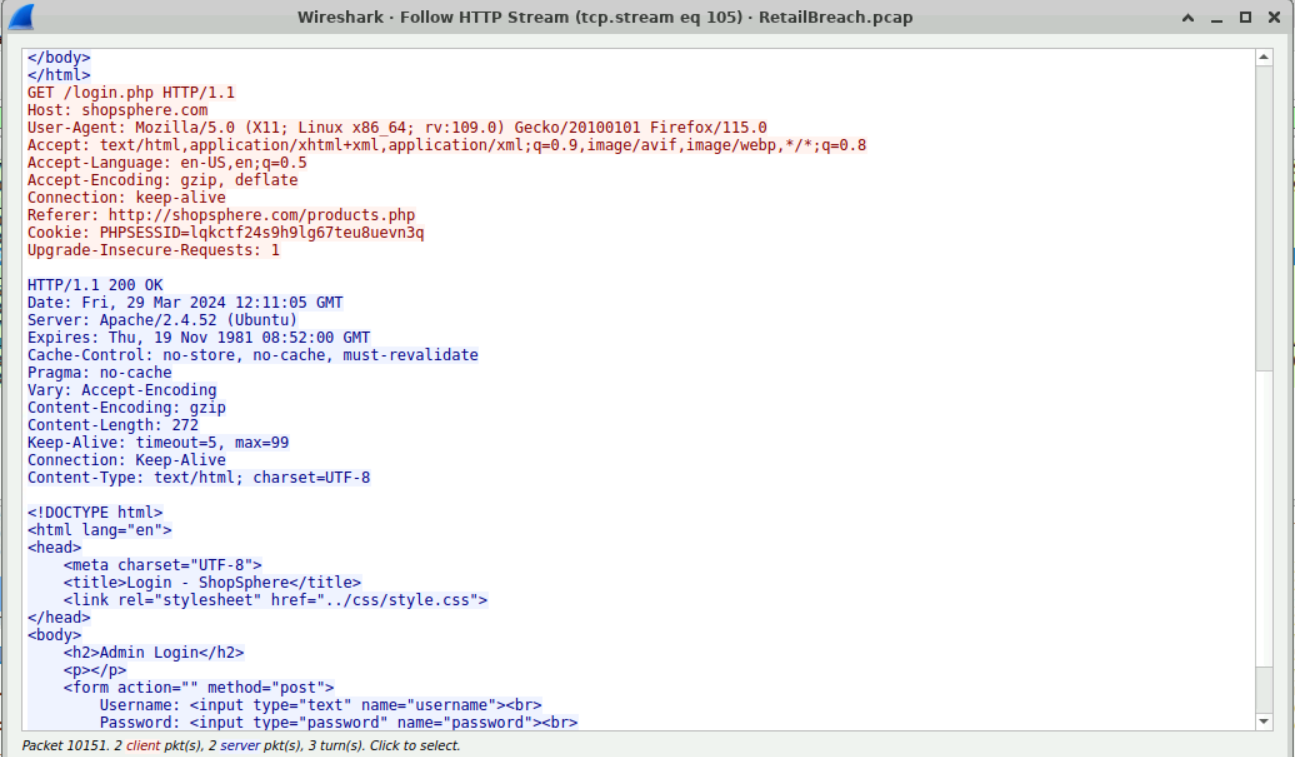Click the 'Keep-Alive: timeout=5, max=99' line
The height and width of the screenshot is (757, 1295).
point(158,443)
